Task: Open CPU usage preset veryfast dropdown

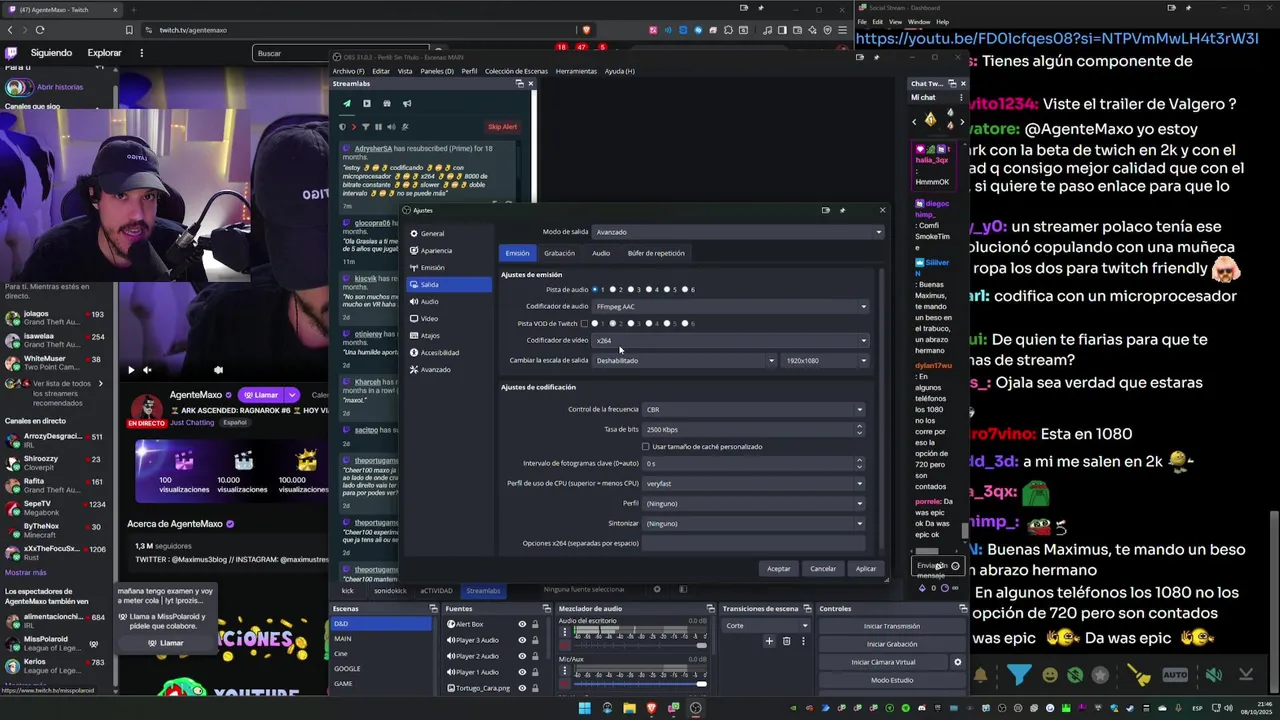Action: pyautogui.click(x=753, y=483)
